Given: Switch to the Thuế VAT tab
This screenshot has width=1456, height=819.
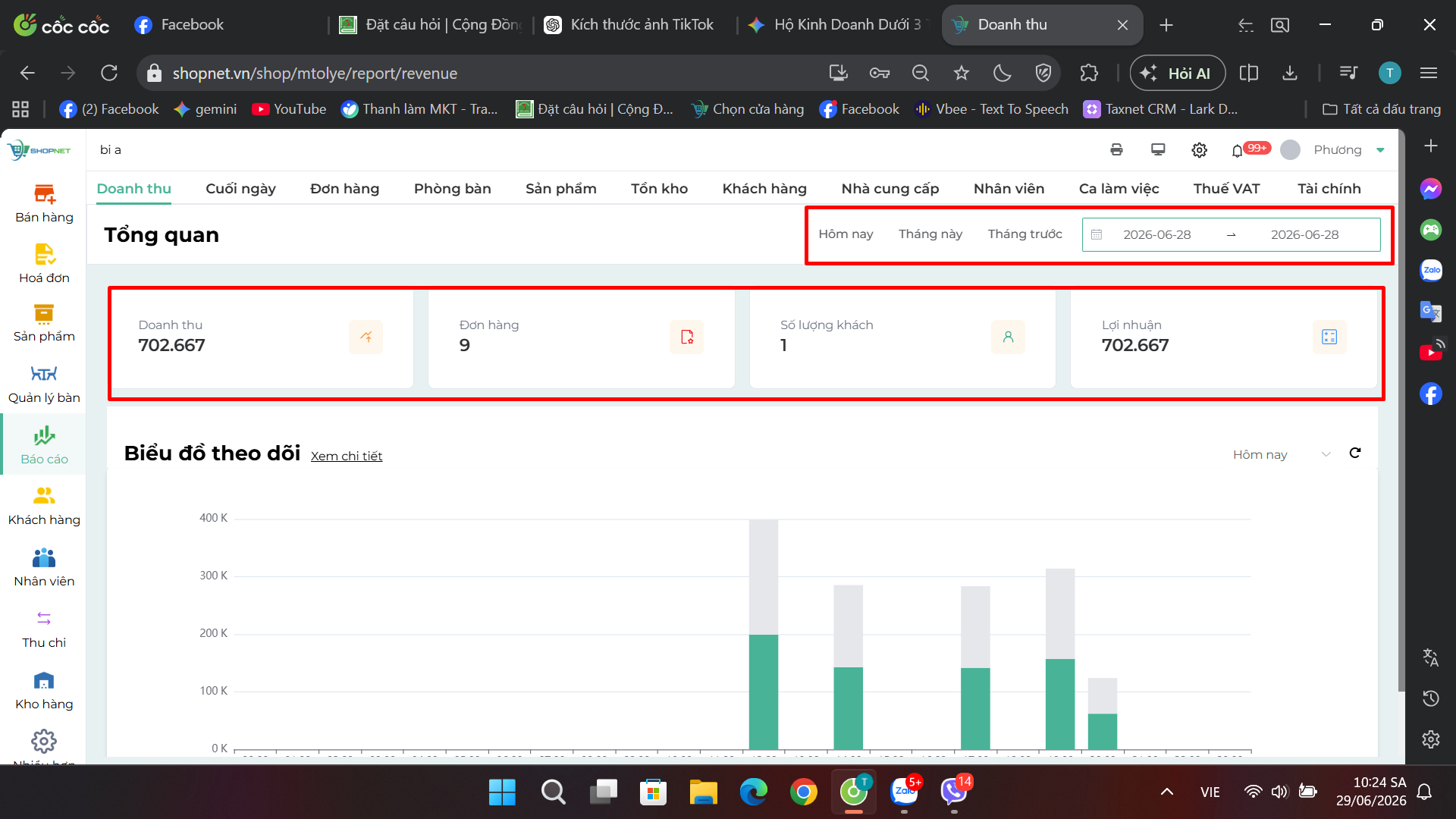Looking at the screenshot, I should (x=1226, y=189).
